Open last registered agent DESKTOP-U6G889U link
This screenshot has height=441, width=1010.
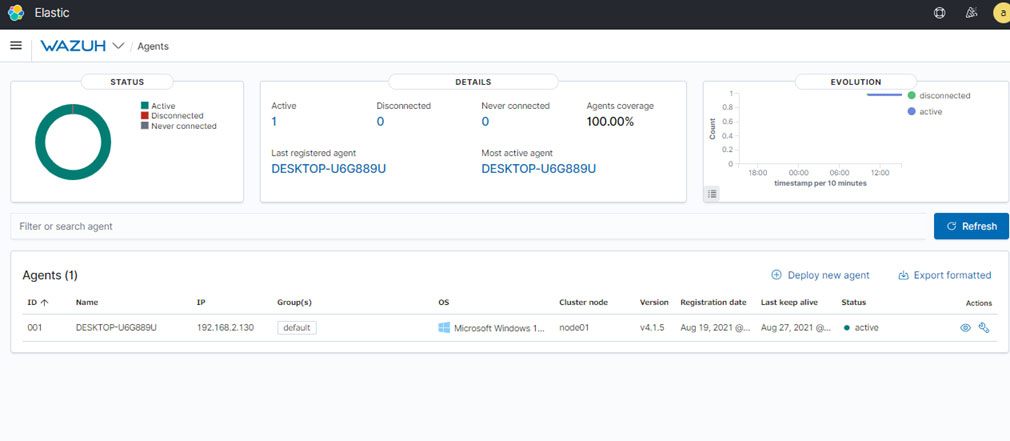coord(329,169)
